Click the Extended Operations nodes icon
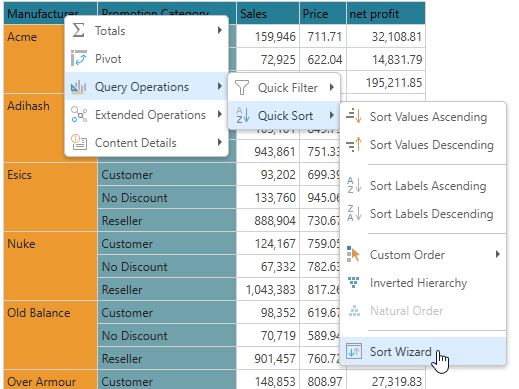This screenshot has width=519, height=389. 79,115
